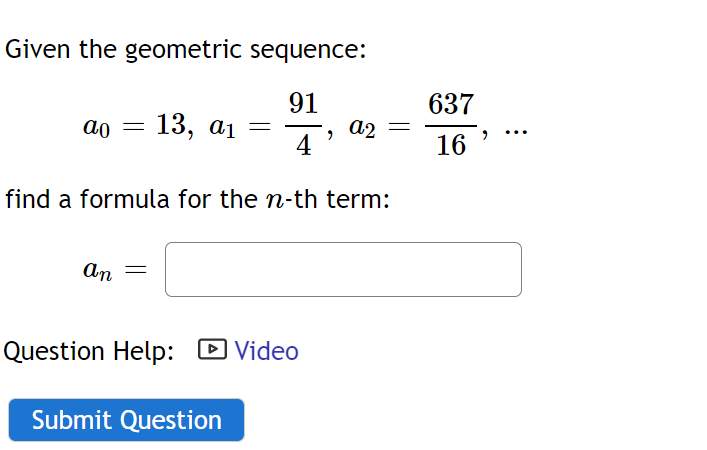Click the numerator 637 in a2 fraction
Viewport: 707px width, 450px height.
coord(451,104)
